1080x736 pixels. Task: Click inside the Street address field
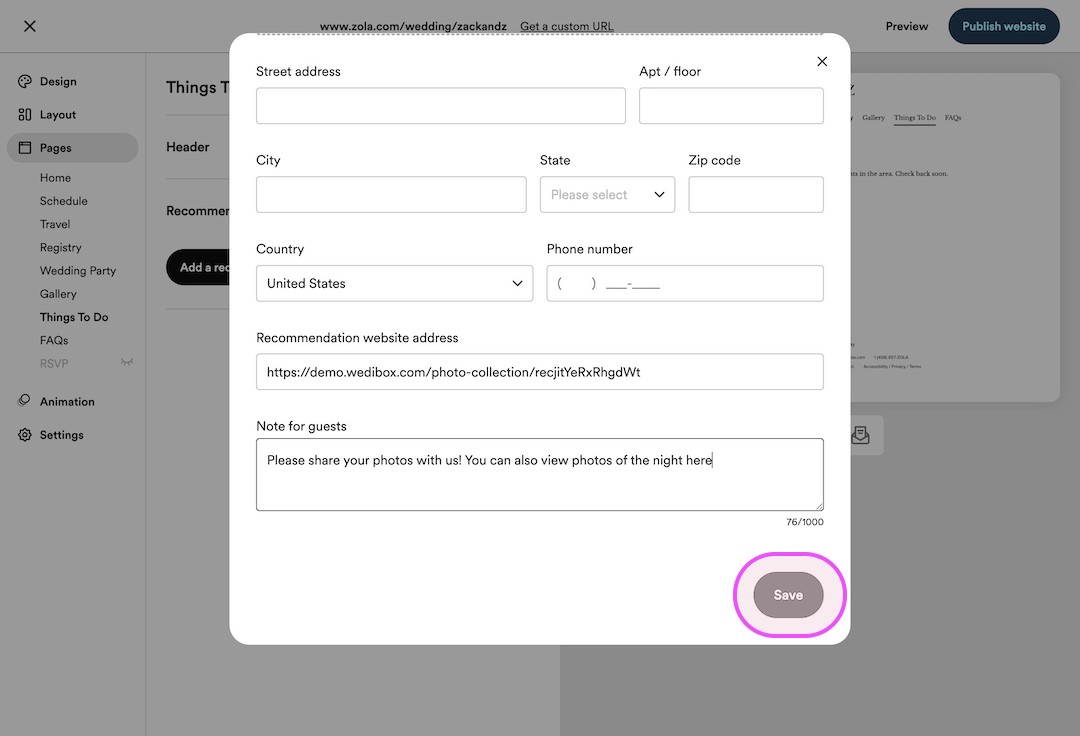pos(440,105)
